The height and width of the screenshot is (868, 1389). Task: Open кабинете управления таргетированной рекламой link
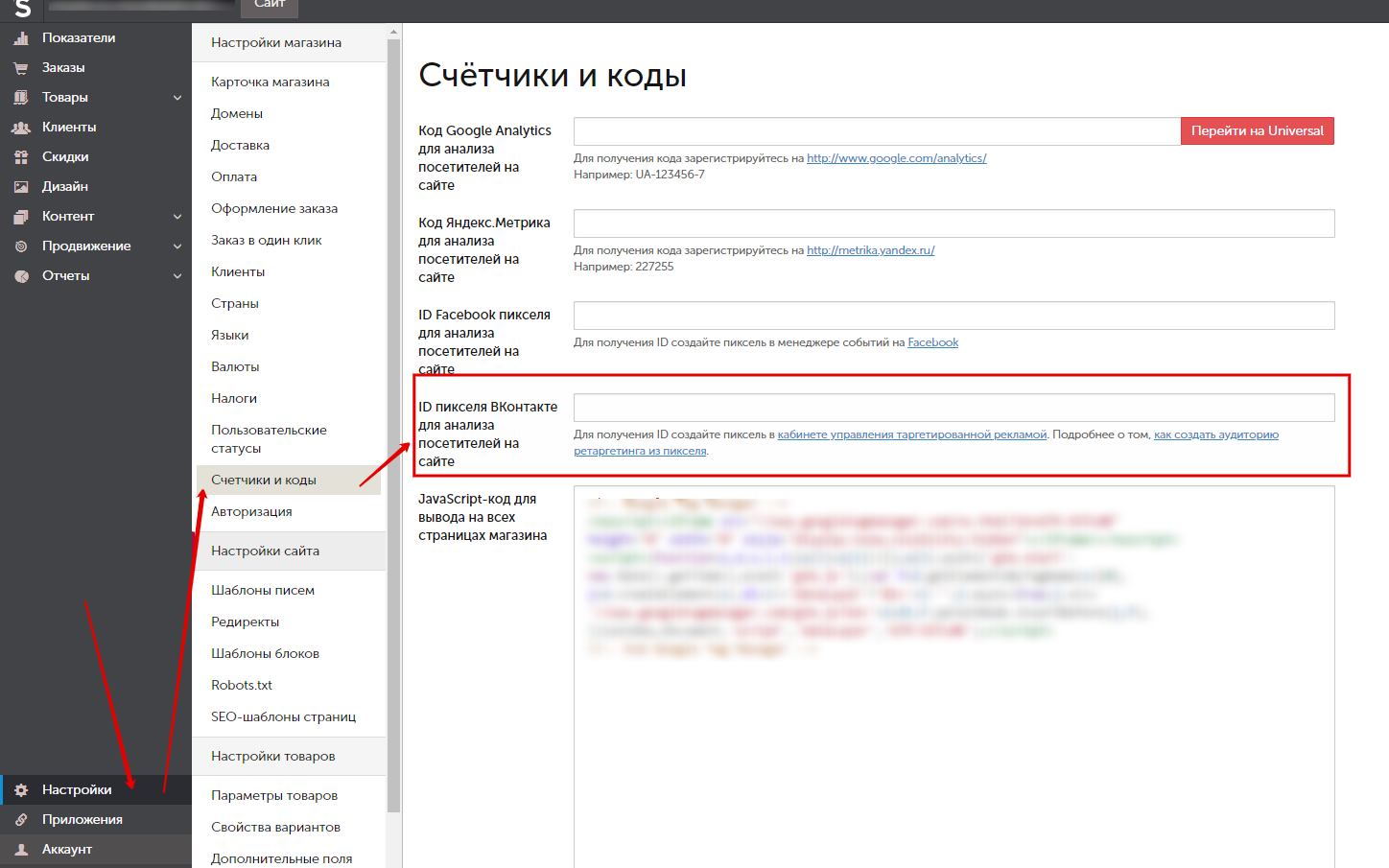pyautogui.click(x=911, y=434)
